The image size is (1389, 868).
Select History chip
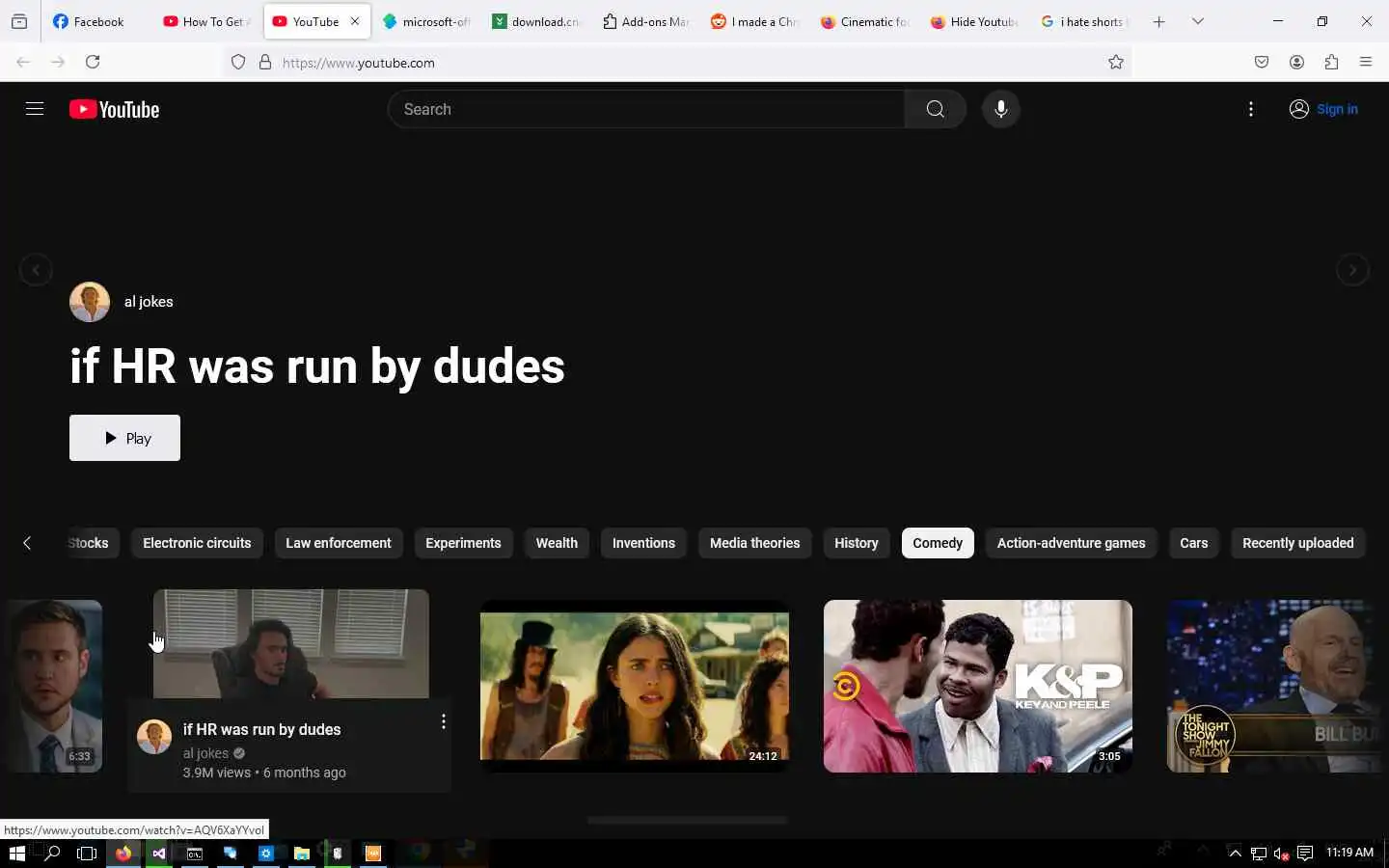point(857,543)
